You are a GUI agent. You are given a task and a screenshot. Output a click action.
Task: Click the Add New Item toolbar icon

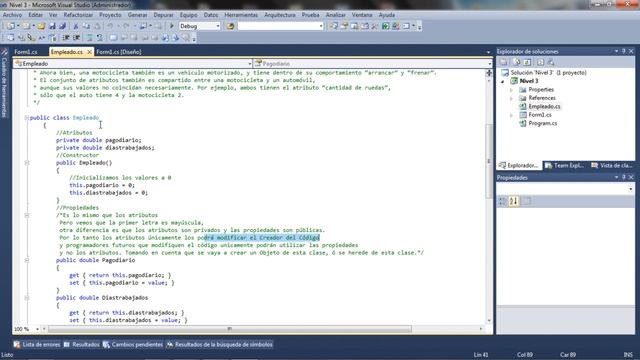pos(26,26)
